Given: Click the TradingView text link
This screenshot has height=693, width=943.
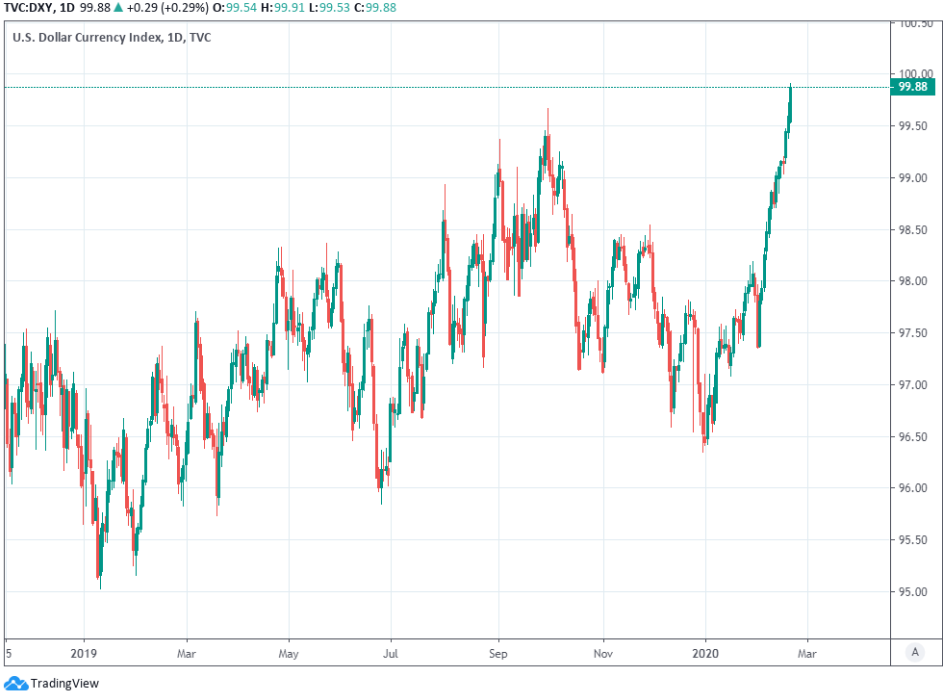Looking at the screenshot, I should pyautogui.click(x=64, y=684).
